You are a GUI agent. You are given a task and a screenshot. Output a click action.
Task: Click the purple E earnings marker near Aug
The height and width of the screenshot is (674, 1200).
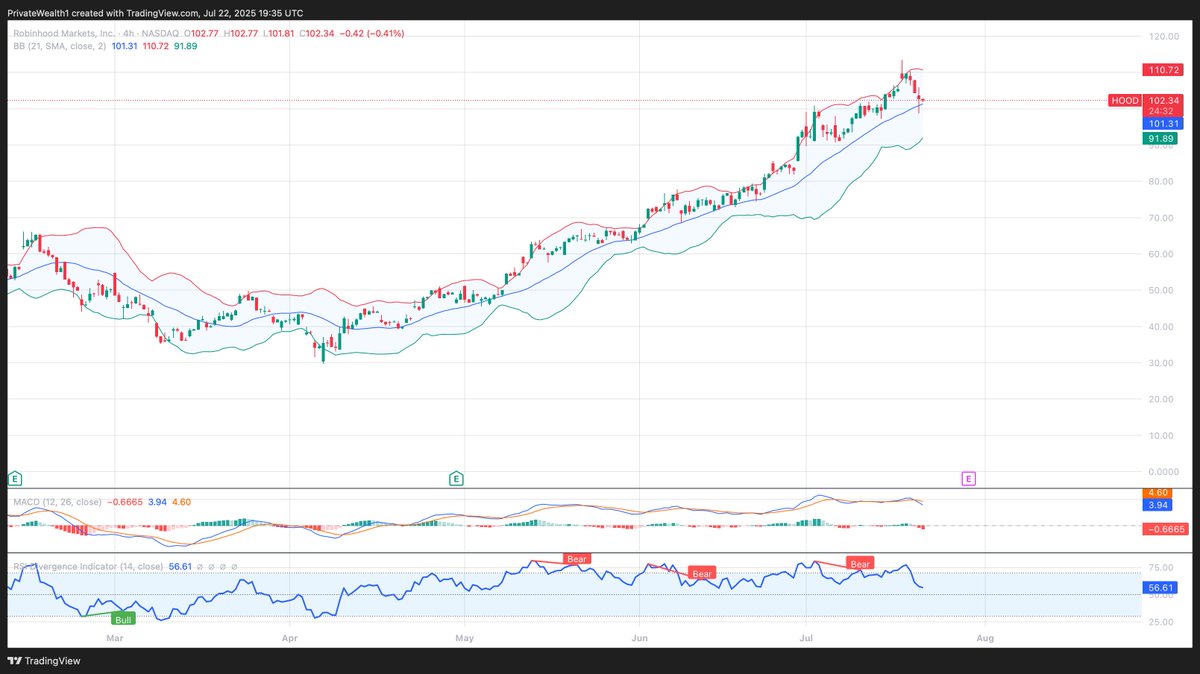(x=968, y=479)
